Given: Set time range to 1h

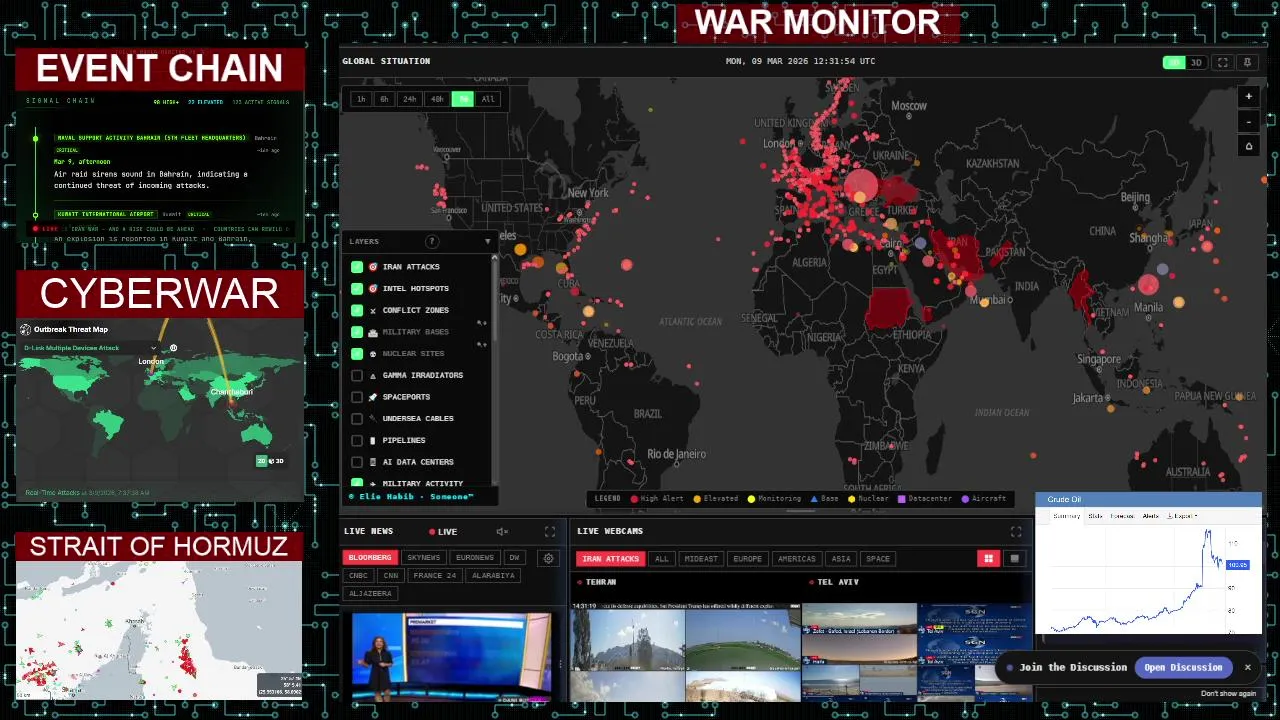Looking at the screenshot, I should (x=361, y=99).
